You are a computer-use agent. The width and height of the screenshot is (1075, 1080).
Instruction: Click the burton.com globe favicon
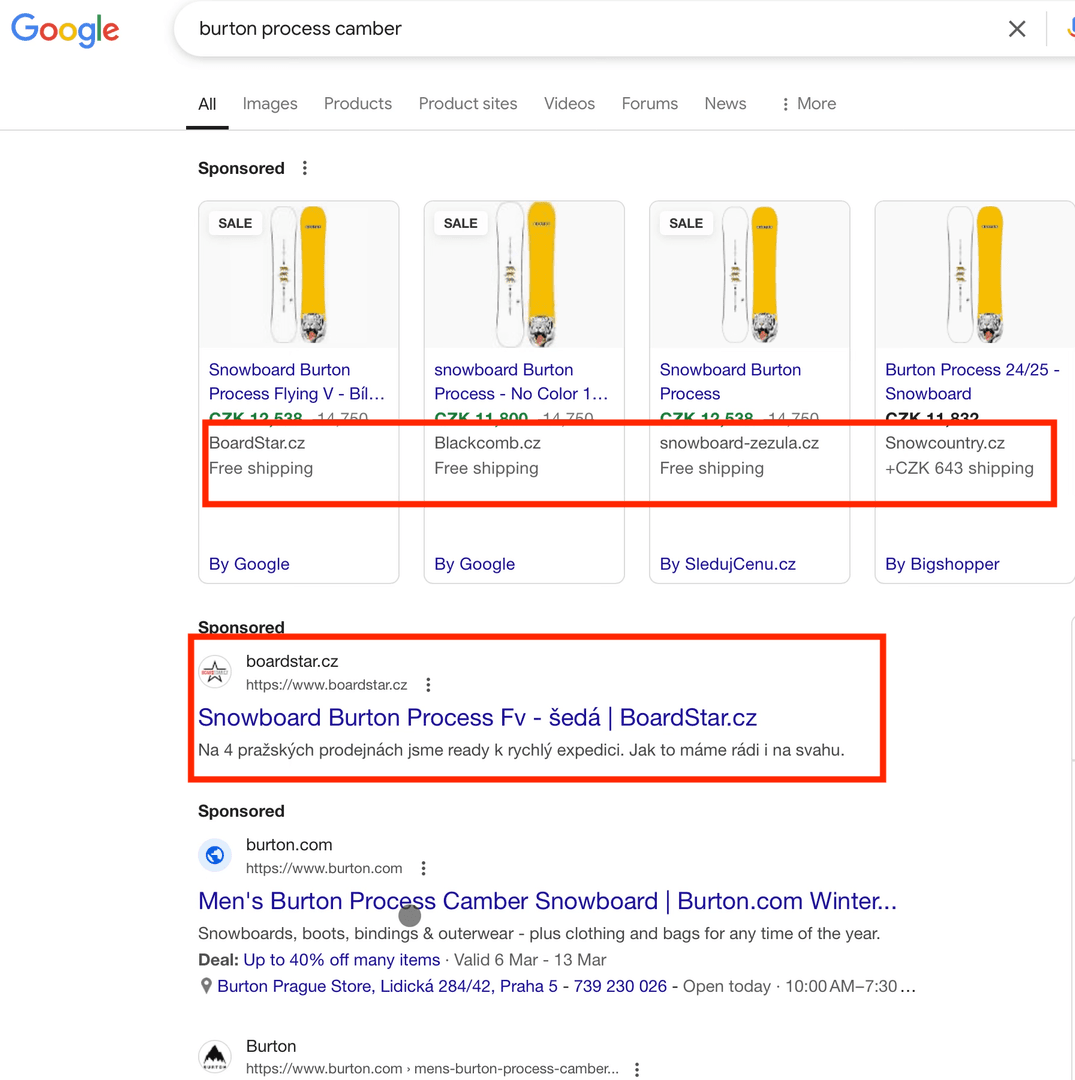pos(215,855)
